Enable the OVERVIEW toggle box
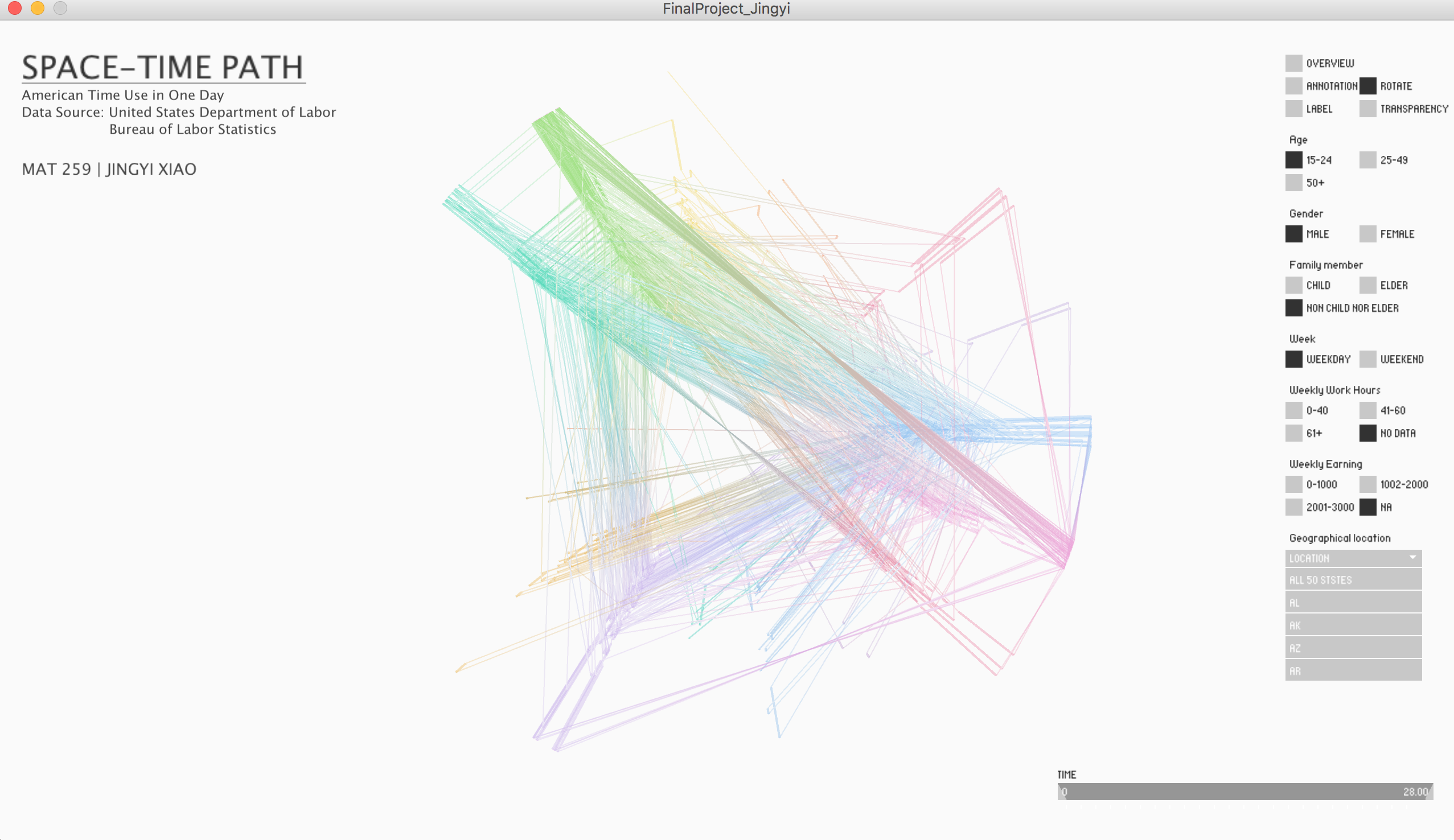1454x840 pixels. point(1293,63)
